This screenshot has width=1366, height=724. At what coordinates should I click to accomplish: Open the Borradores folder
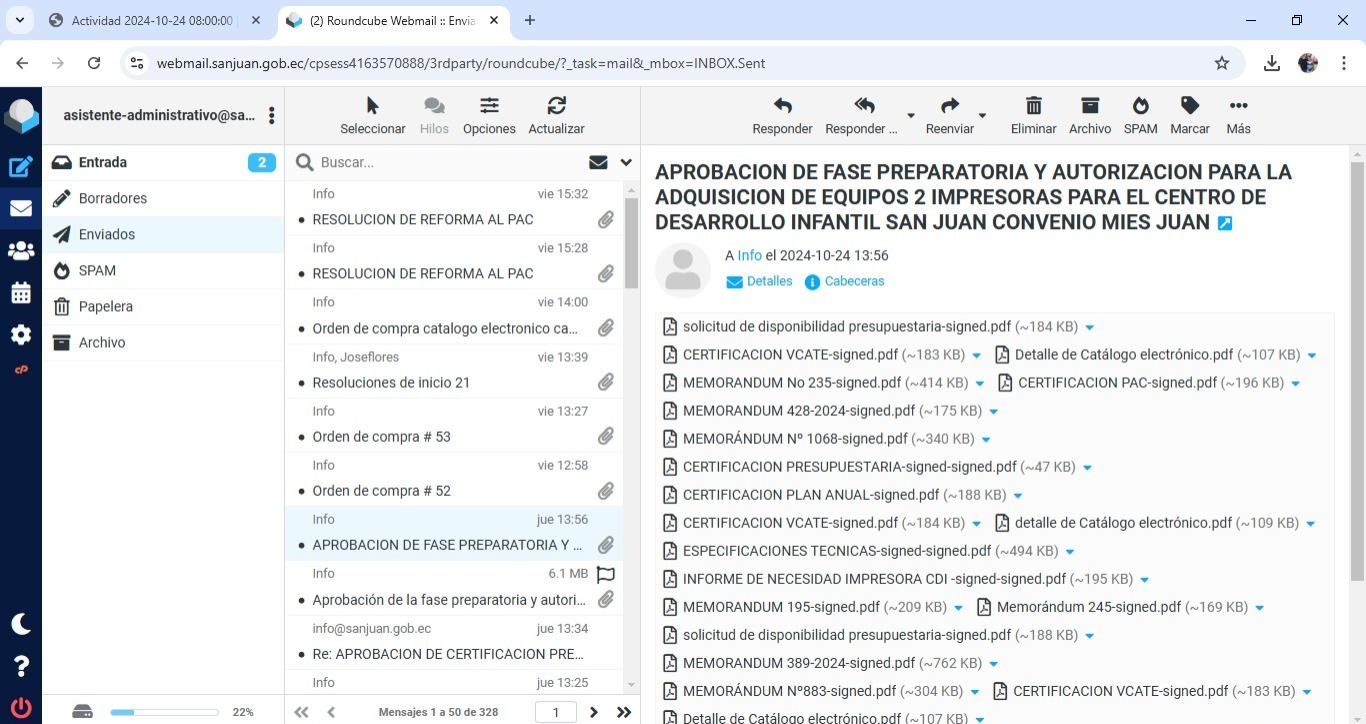(x=113, y=198)
